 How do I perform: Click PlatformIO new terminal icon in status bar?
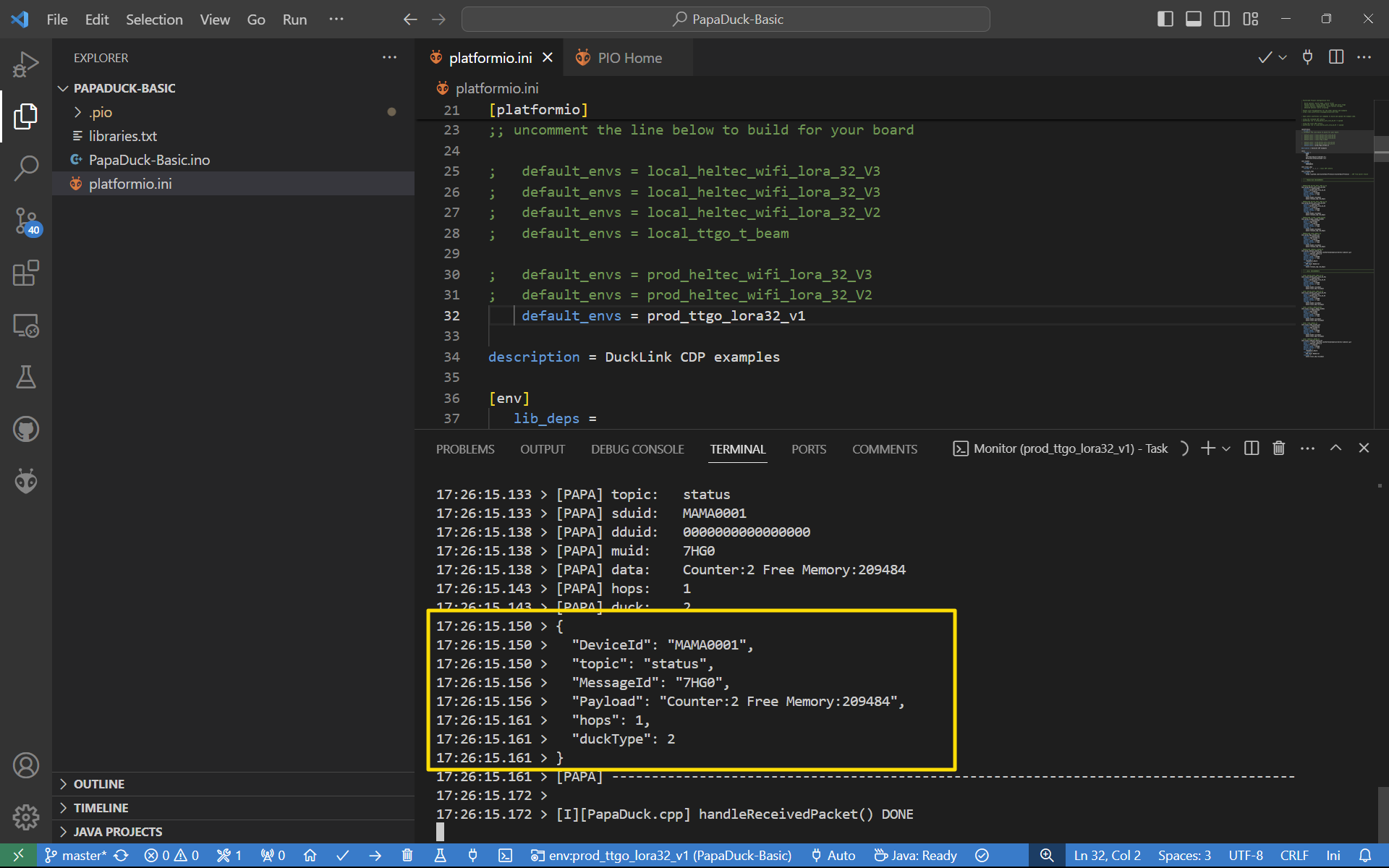(x=505, y=856)
